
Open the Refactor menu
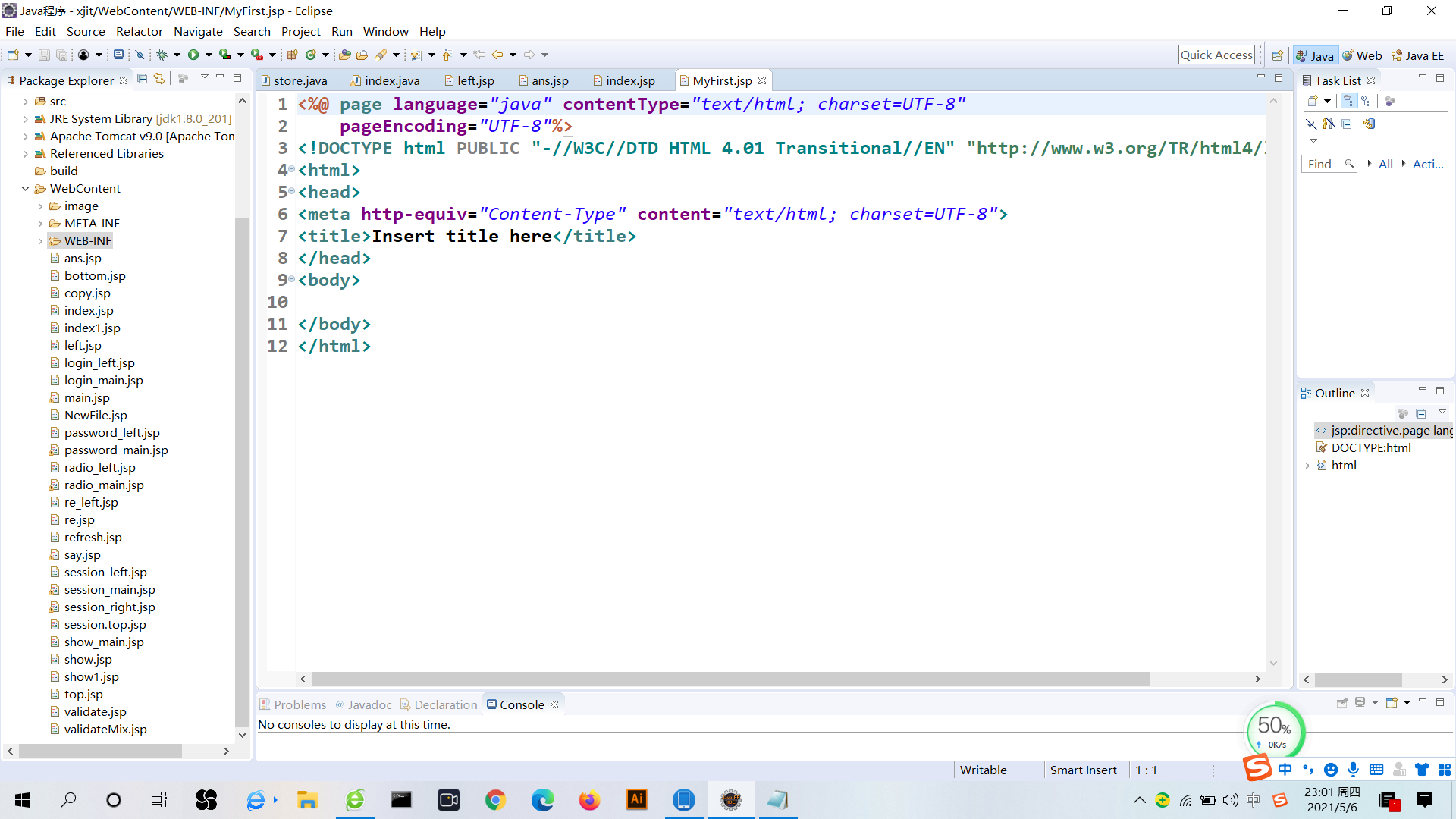click(x=139, y=31)
